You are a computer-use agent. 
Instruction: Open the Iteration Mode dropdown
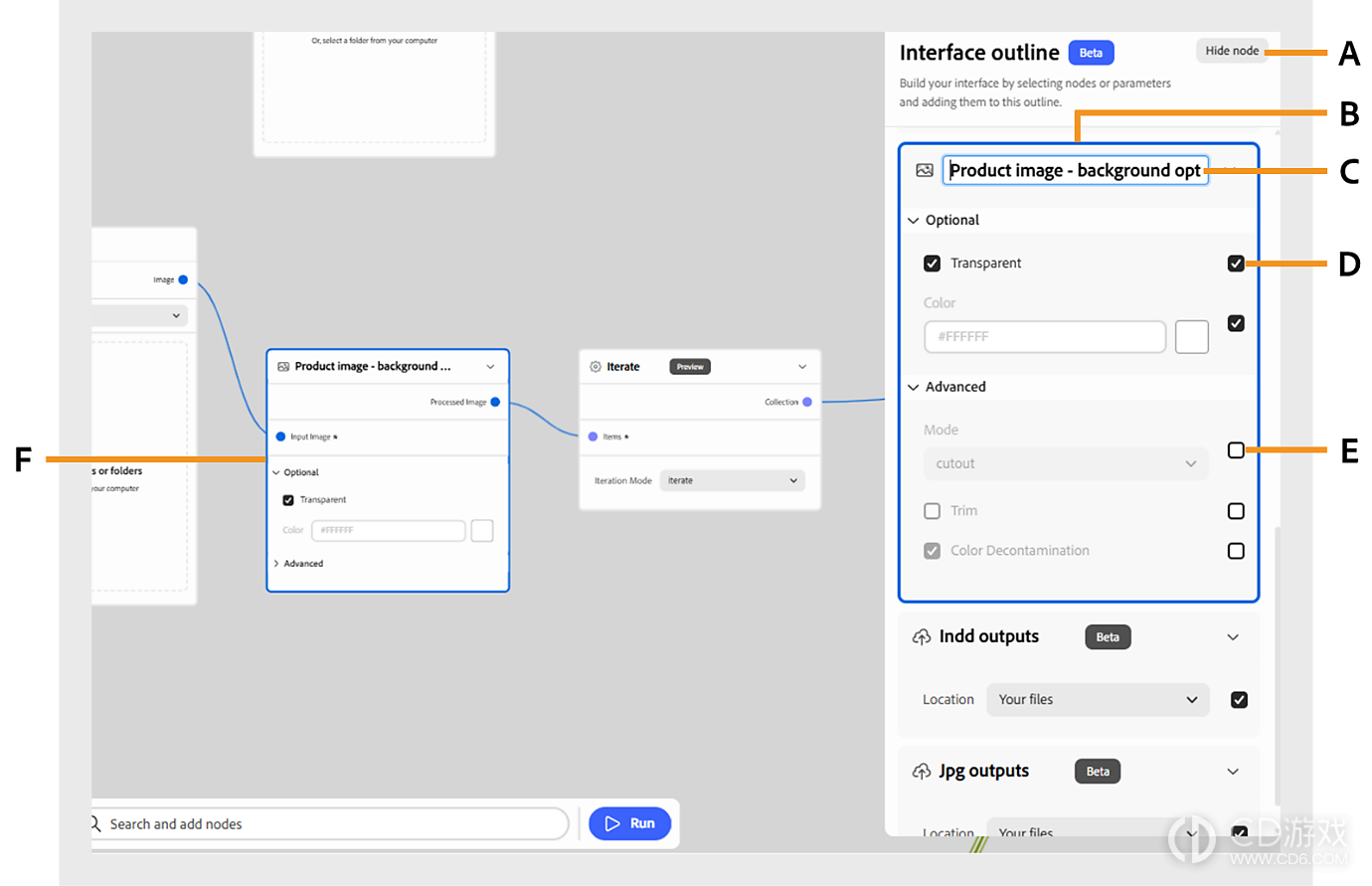coord(732,480)
